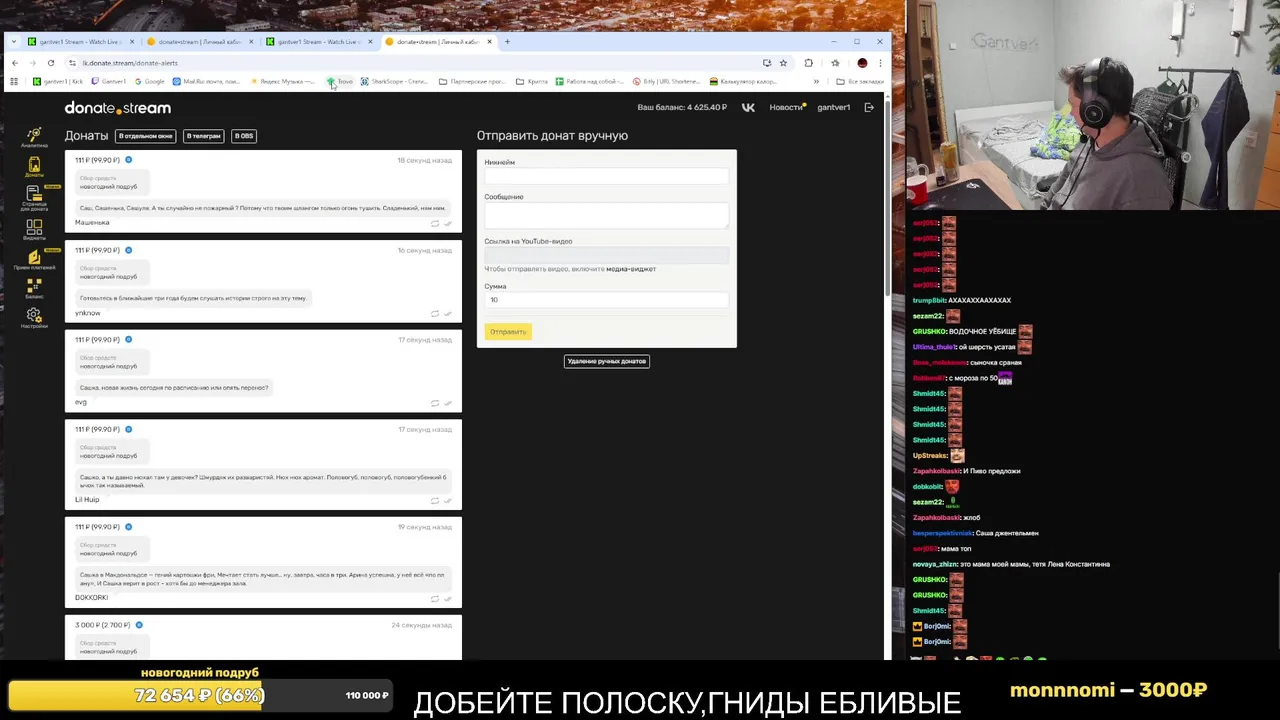This screenshot has height=720, width=1280.
Task: Click the новогодний подруб goal progress bar
Action: tap(200, 696)
